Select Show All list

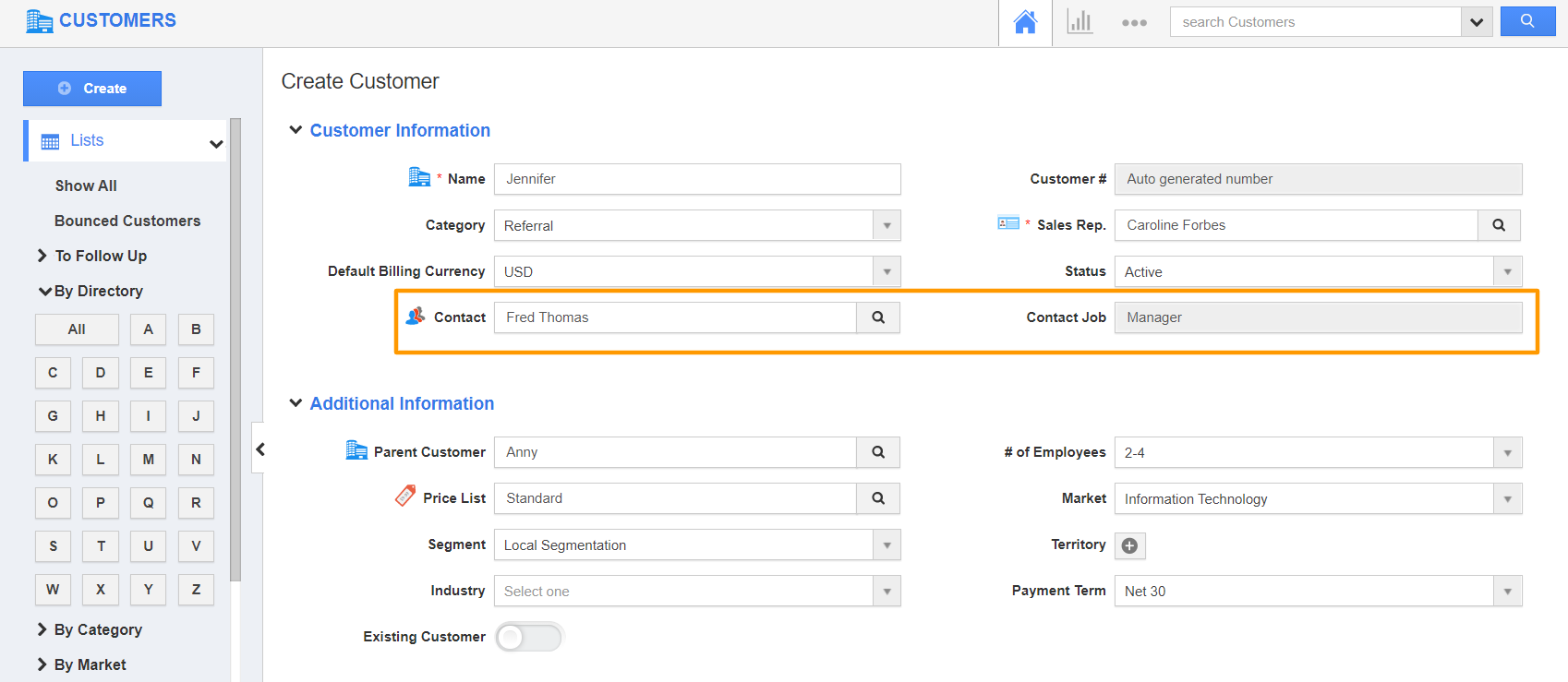86,185
